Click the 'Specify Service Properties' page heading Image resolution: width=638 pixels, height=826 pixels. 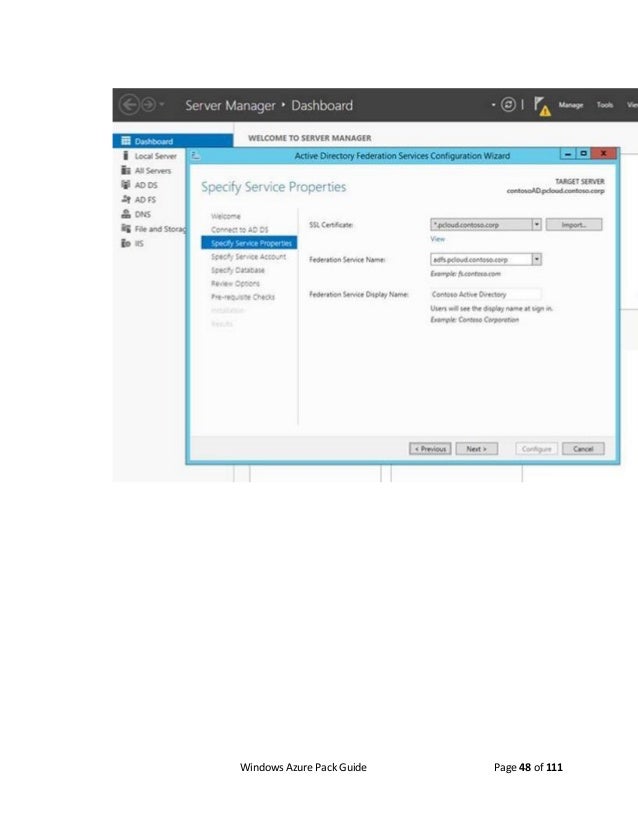pyautogui.click(x=273, y=187)
